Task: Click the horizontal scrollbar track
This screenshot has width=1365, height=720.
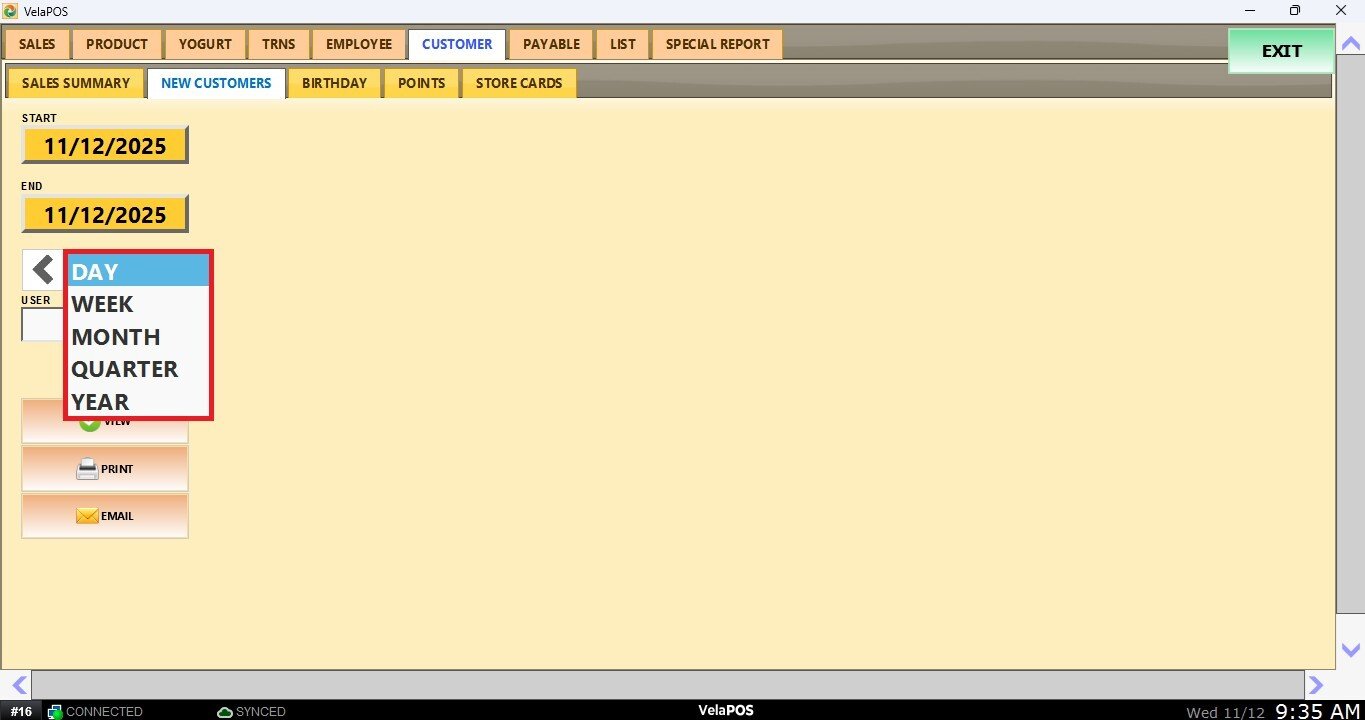Action: click(667, 685)
